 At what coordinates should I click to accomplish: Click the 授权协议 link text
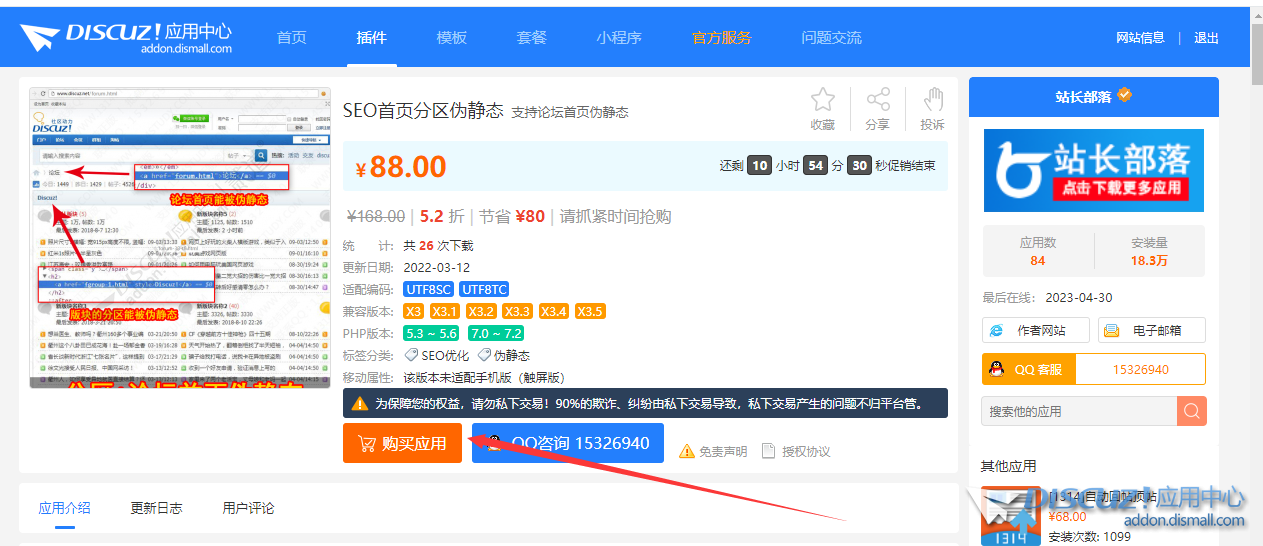[806, 451]
